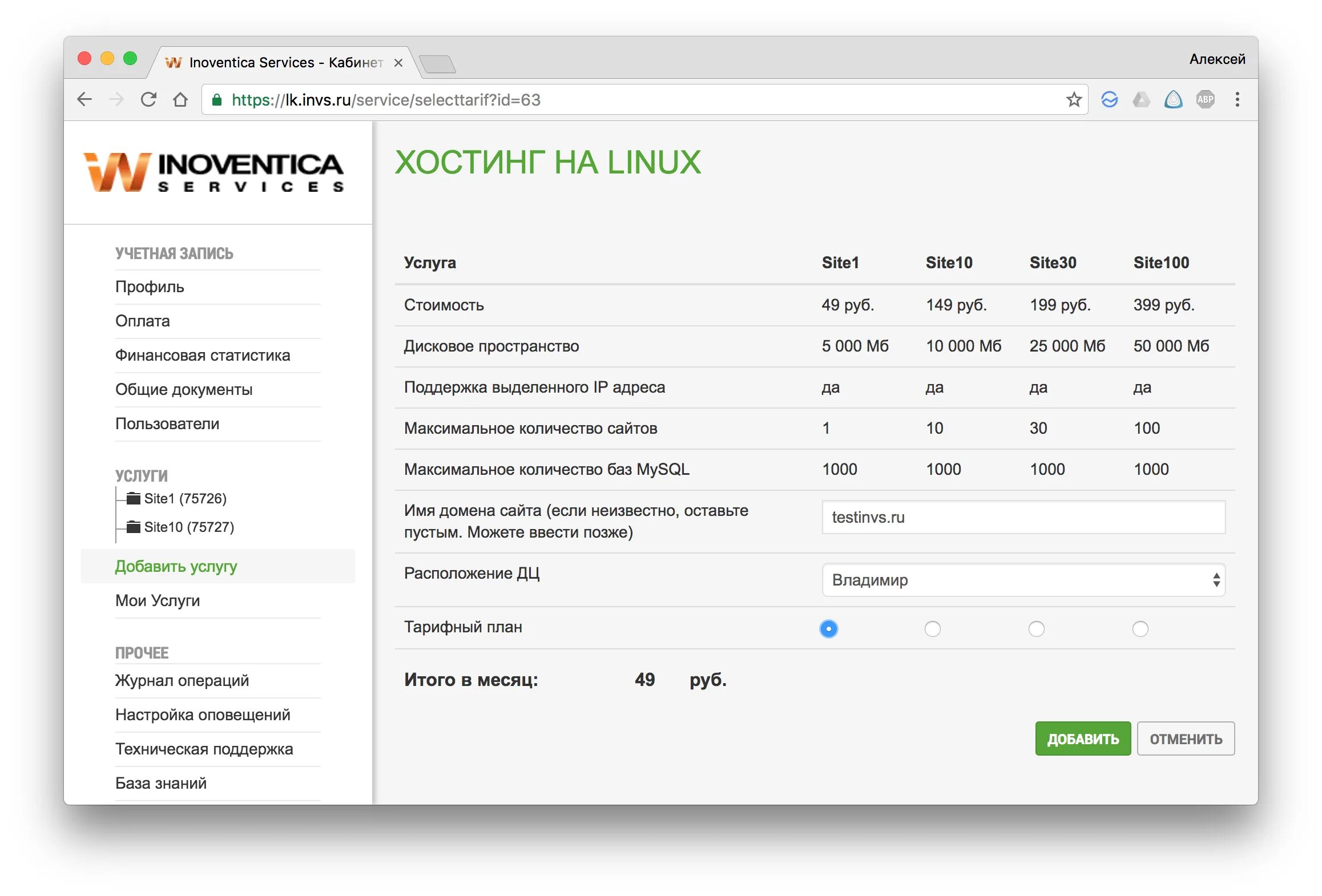1322x896 pixels.
Task: Click the ОТМЕНИТЬ button
Action: pos(1186,739)
